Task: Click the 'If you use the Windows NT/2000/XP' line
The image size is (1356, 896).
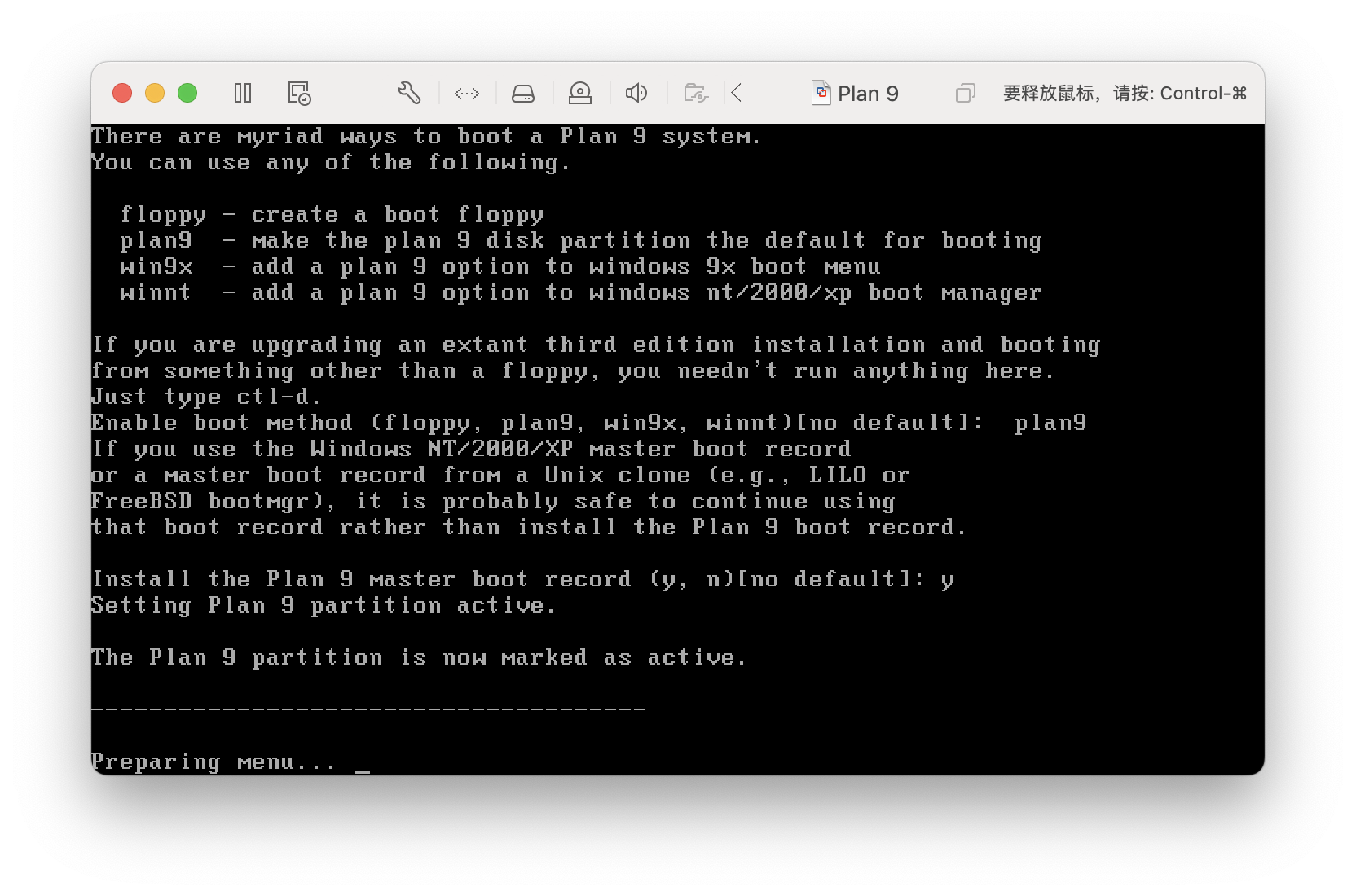Action: click(x=471, y=449)
